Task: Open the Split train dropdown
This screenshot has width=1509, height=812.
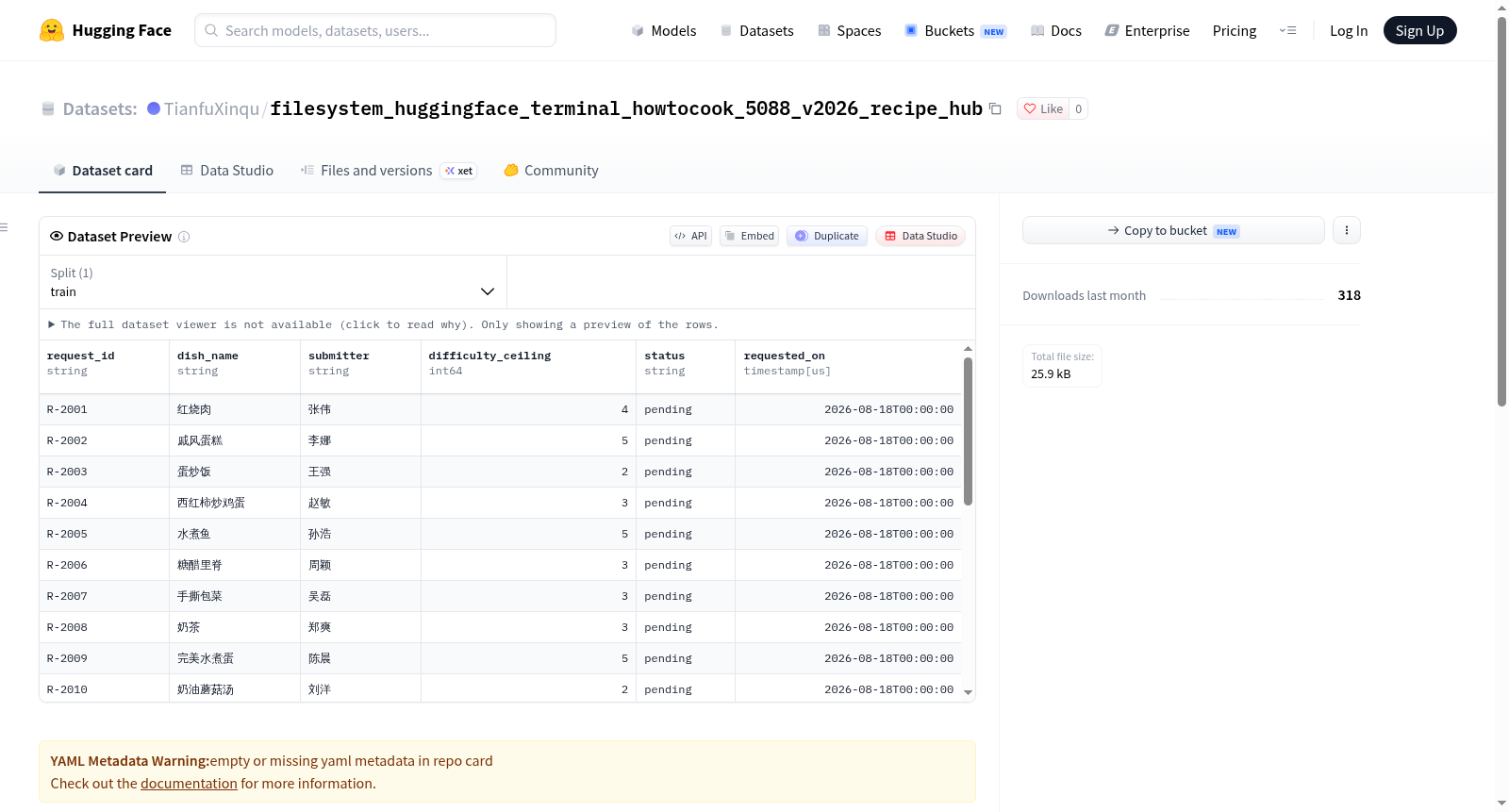Action: tap(273, 282)
